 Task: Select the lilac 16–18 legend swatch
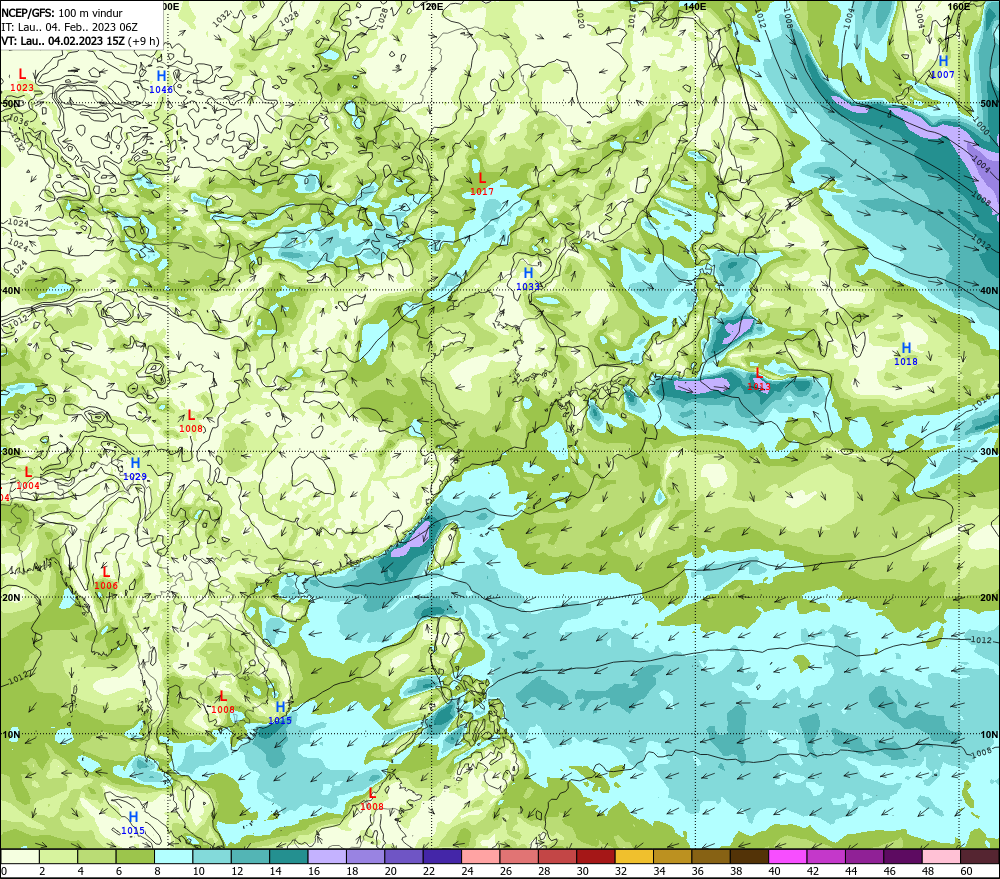[327, 856]
